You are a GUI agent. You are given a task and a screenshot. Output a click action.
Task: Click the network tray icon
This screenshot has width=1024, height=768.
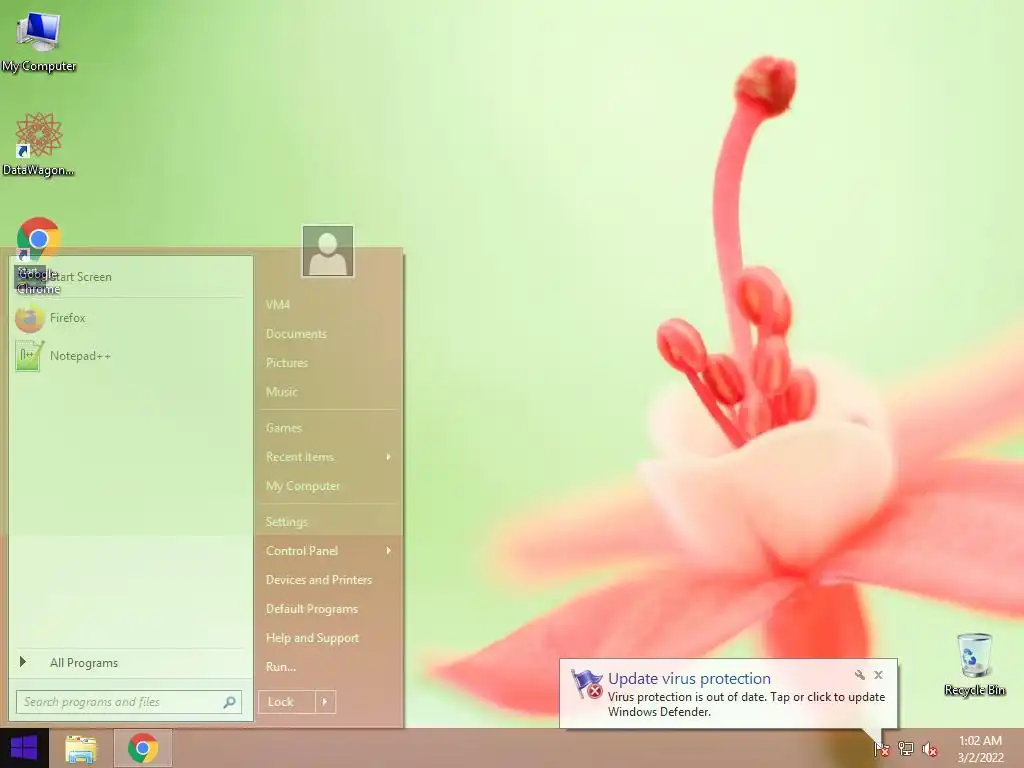[x=906, y=748]
